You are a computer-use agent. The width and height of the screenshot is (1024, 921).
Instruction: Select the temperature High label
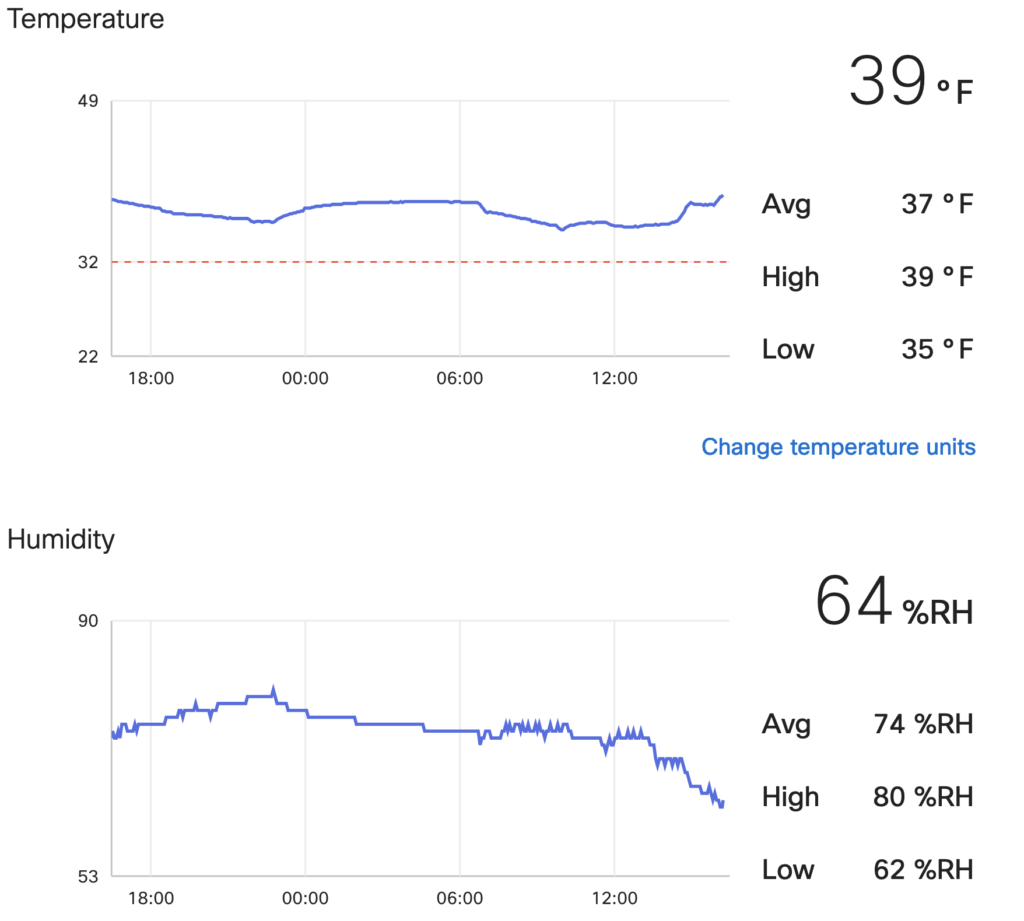pos(790,277)
